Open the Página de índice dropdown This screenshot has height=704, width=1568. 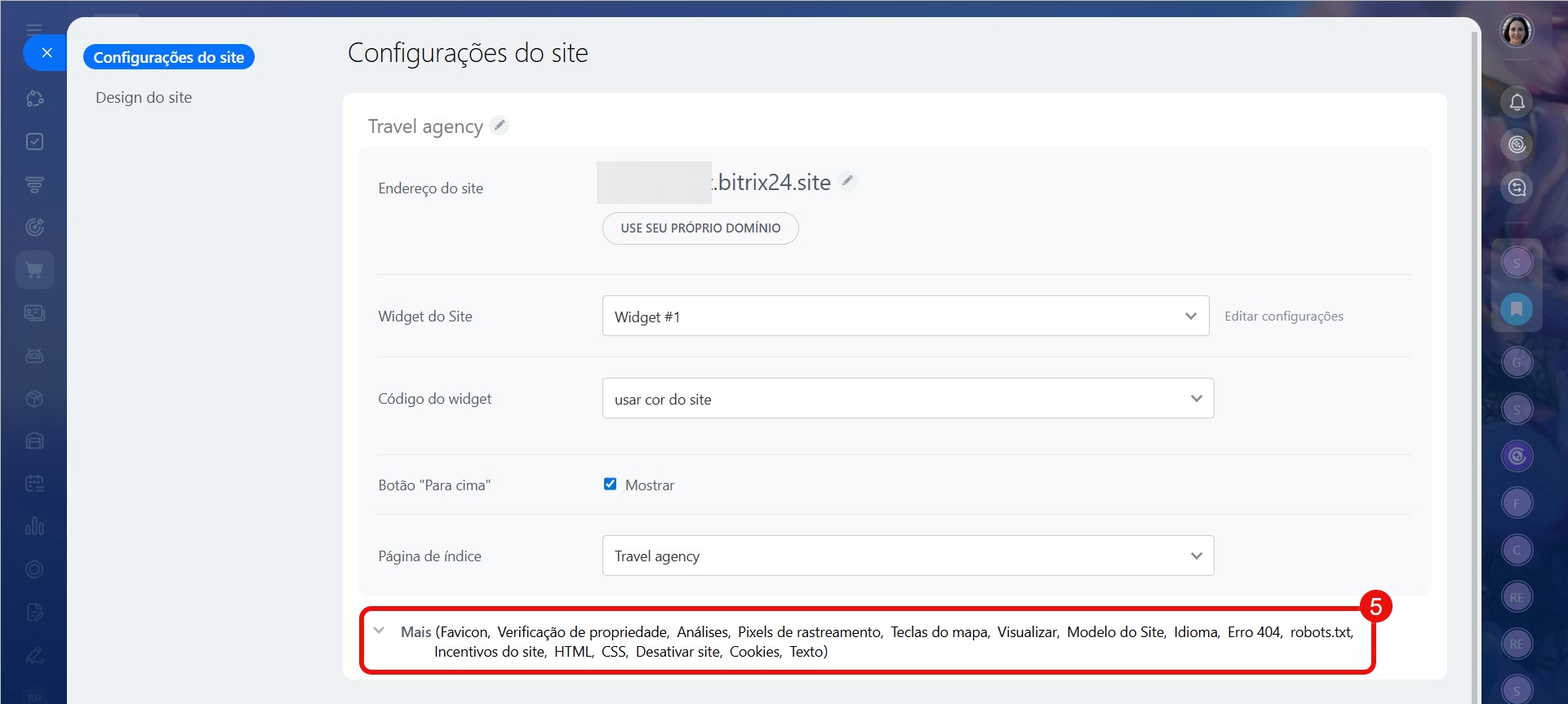pyautogui.click(x=908, y=556)
